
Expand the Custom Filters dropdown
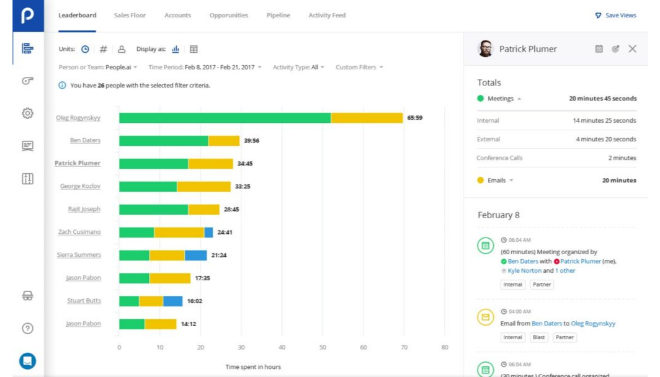[359, 67]
